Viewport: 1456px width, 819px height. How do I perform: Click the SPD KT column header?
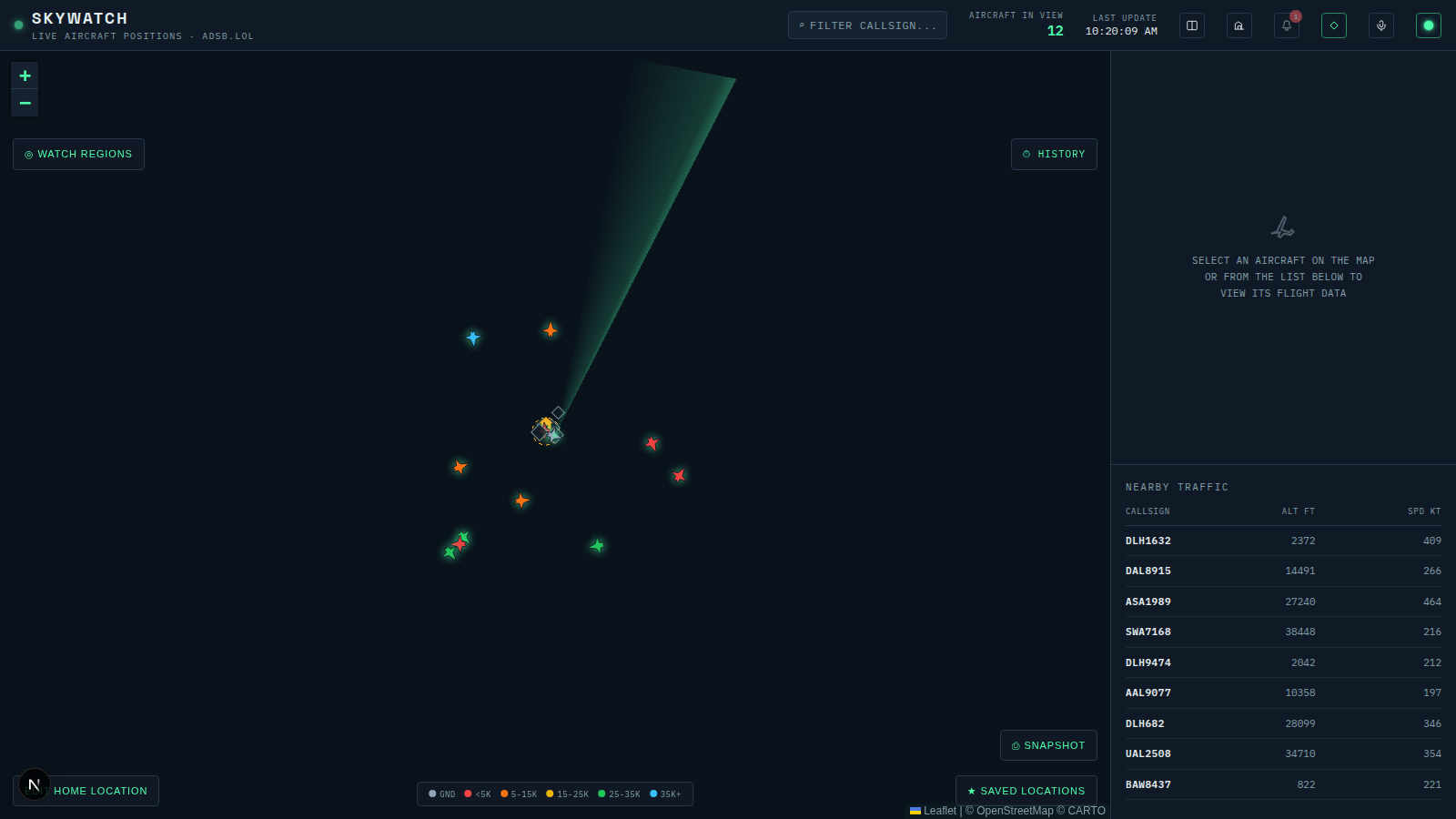[1424, 511]
